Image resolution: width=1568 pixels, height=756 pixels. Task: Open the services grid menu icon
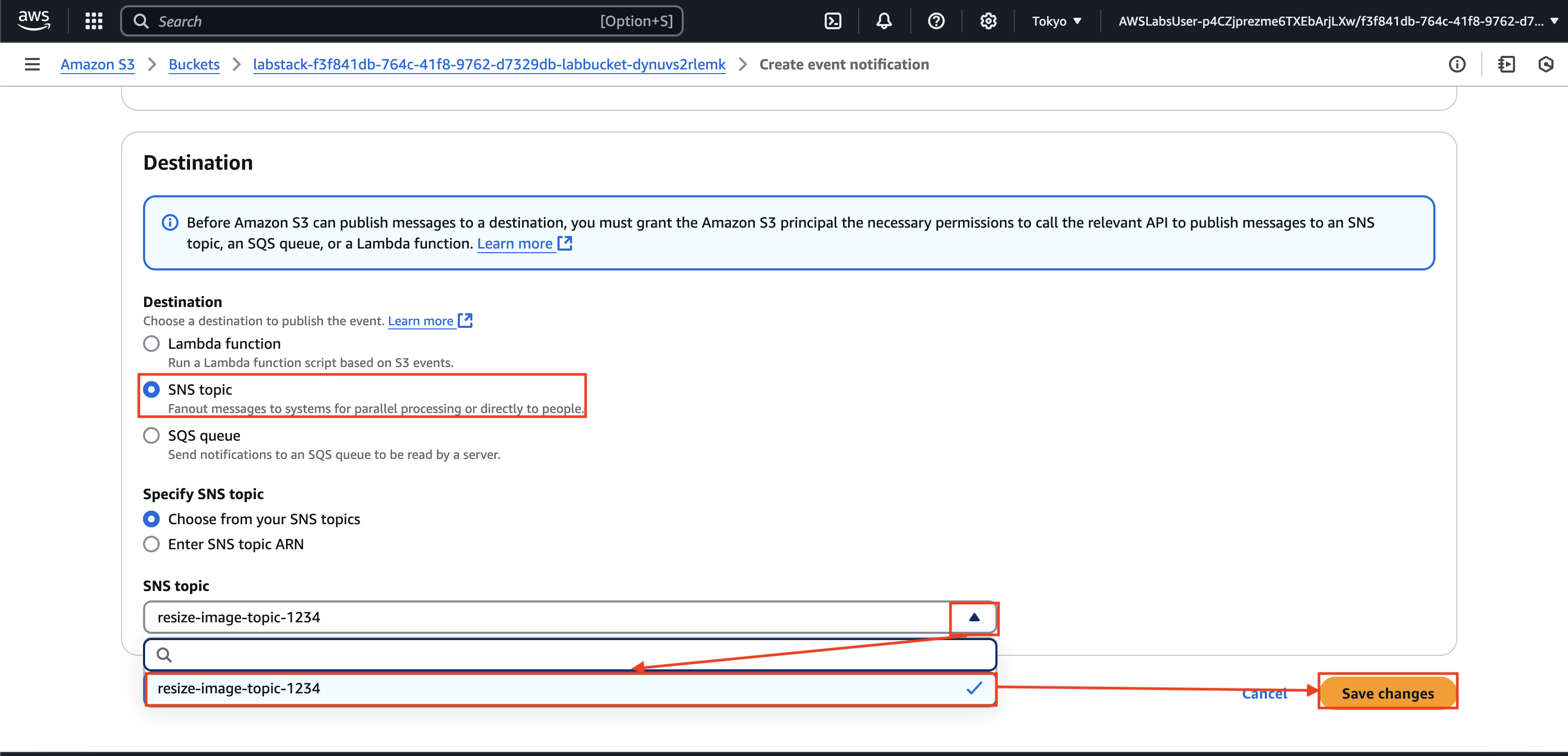point(94,21)
